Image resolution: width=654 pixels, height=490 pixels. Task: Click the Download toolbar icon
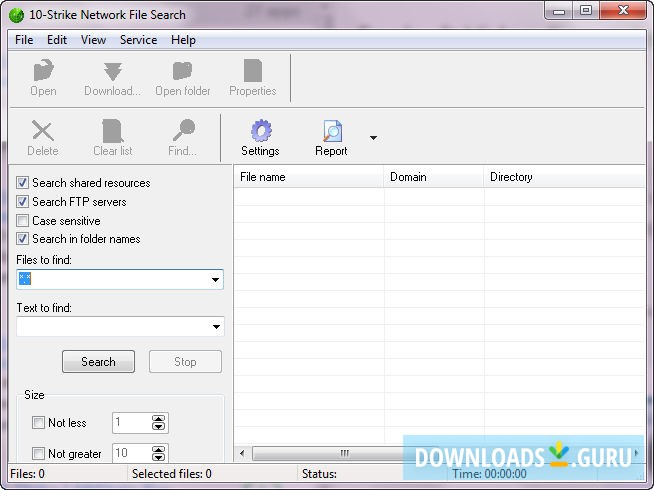113,71
